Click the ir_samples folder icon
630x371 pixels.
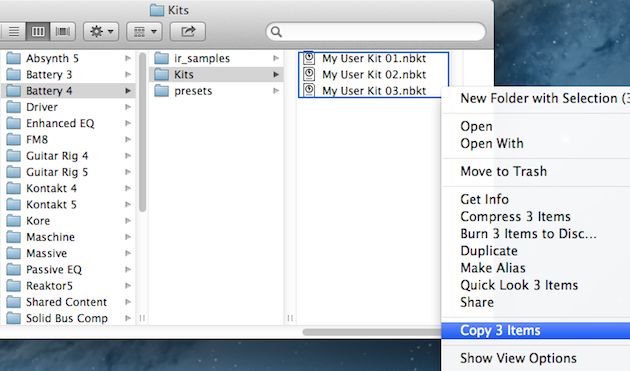click(x=162, y=58)
